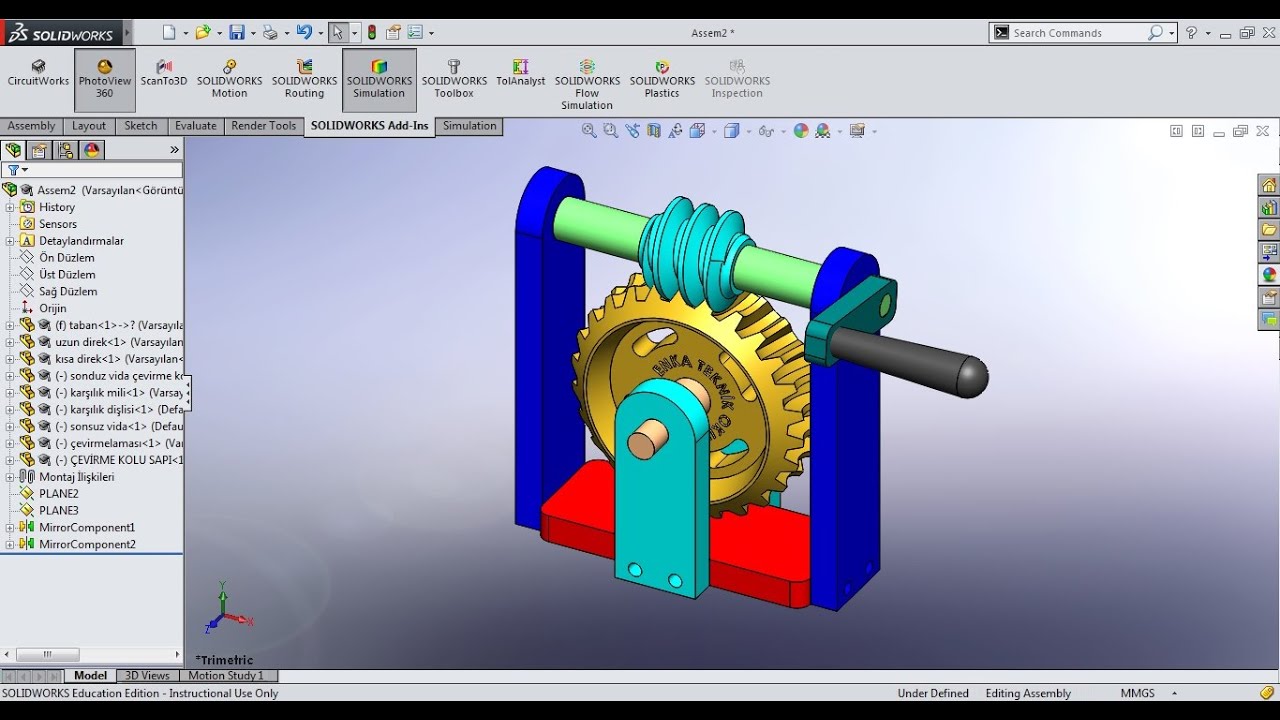Open the dropdown arrow next to Save
Image resolution: width=1280 pixels, height=720 pixels.
[252, 33]
